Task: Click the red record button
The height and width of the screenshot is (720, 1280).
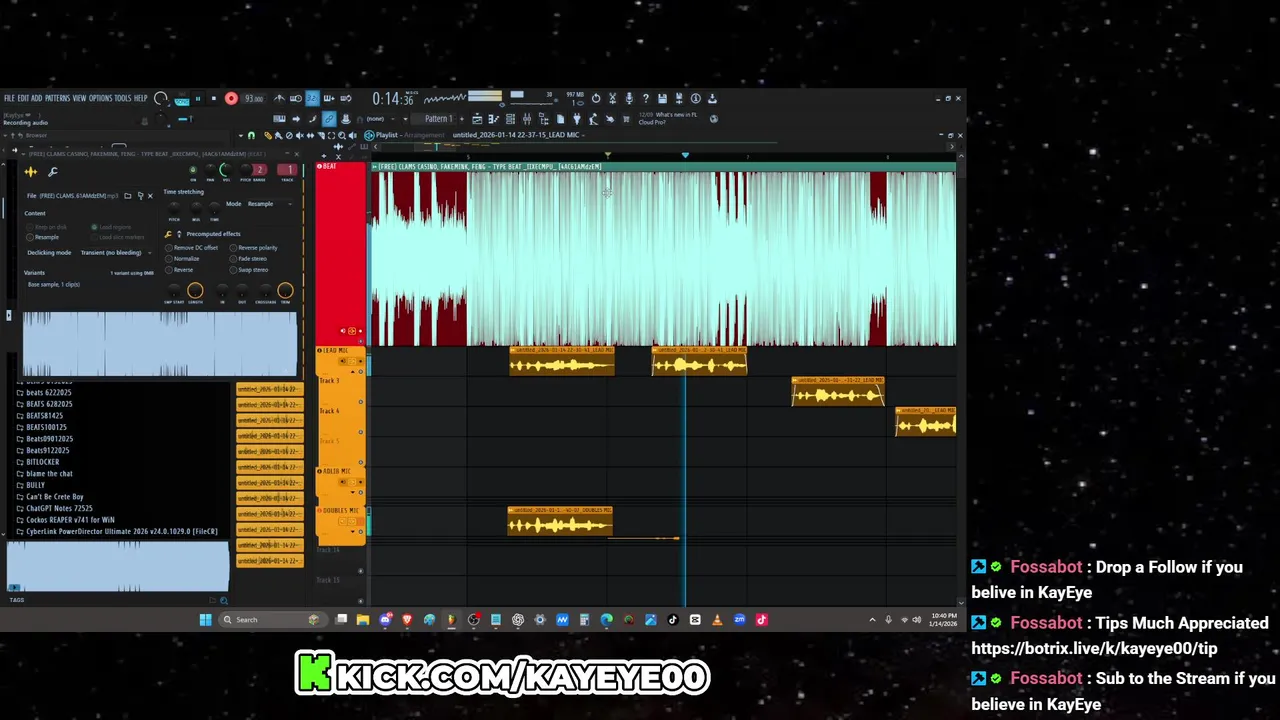Action: 231,98
